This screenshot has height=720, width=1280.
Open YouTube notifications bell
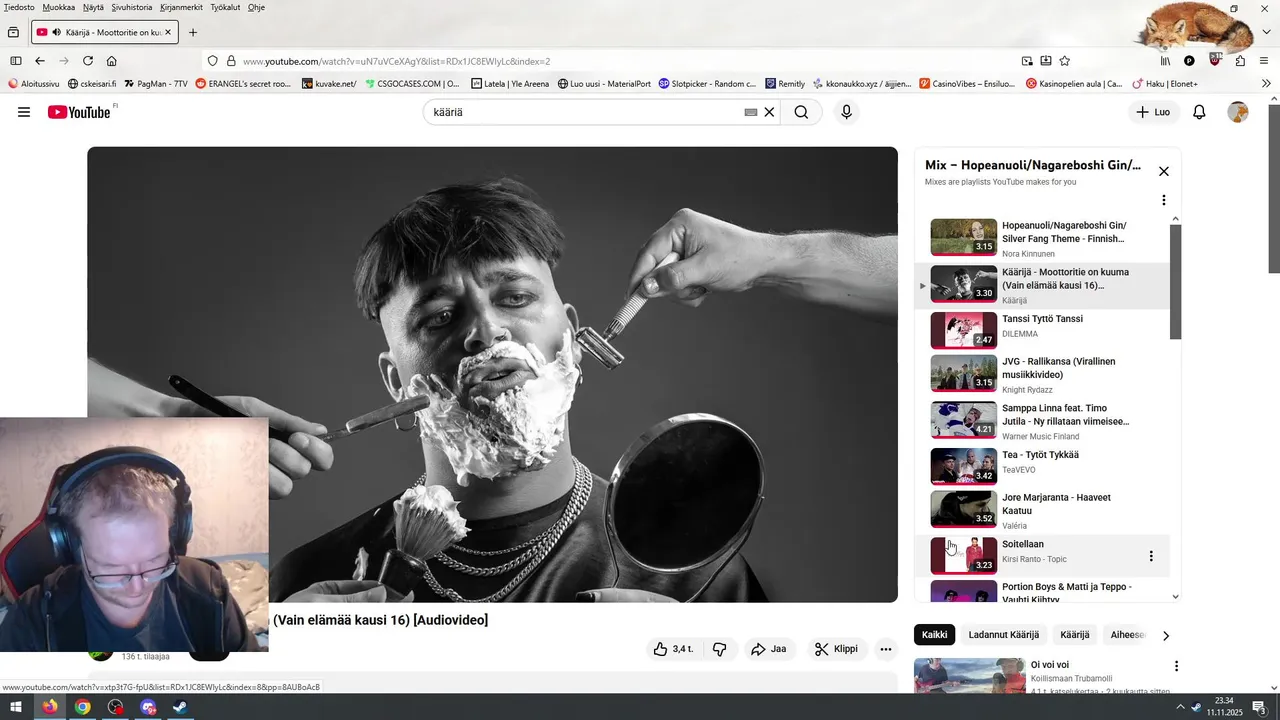coord(1199,112)
